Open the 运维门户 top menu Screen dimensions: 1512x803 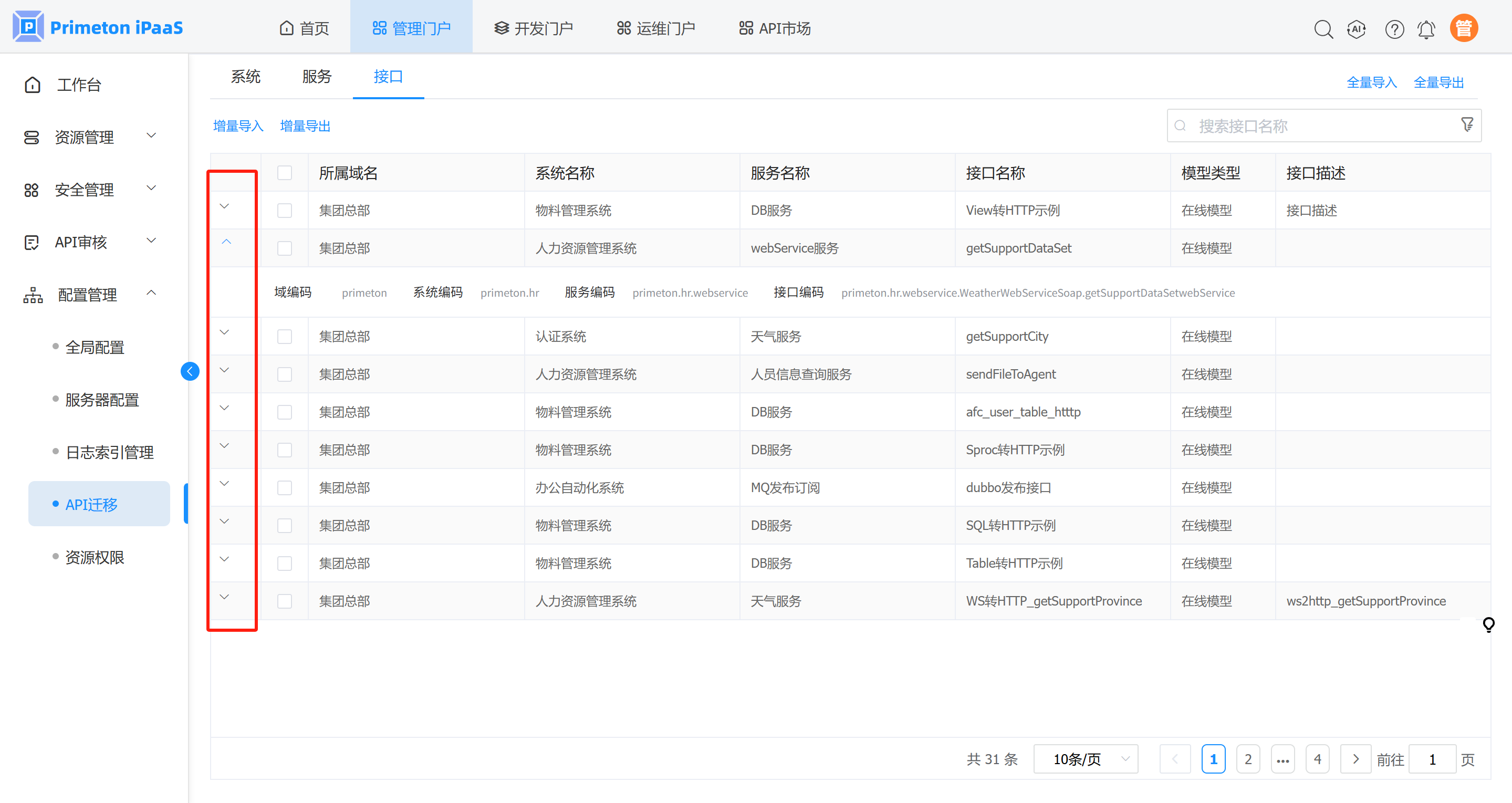tap(655, 28)
